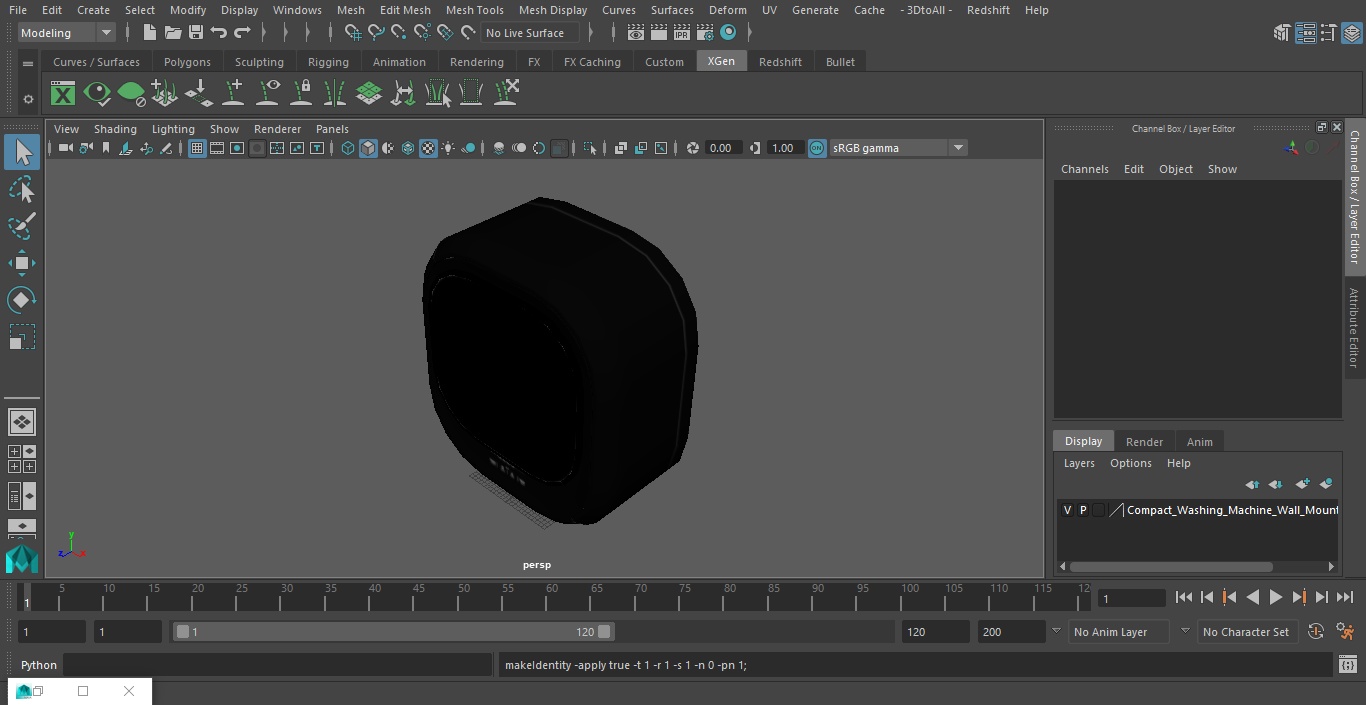Open the XGen window shelf icon
1366x705 pixels.
pyautogui.click(x=63, y=94)
